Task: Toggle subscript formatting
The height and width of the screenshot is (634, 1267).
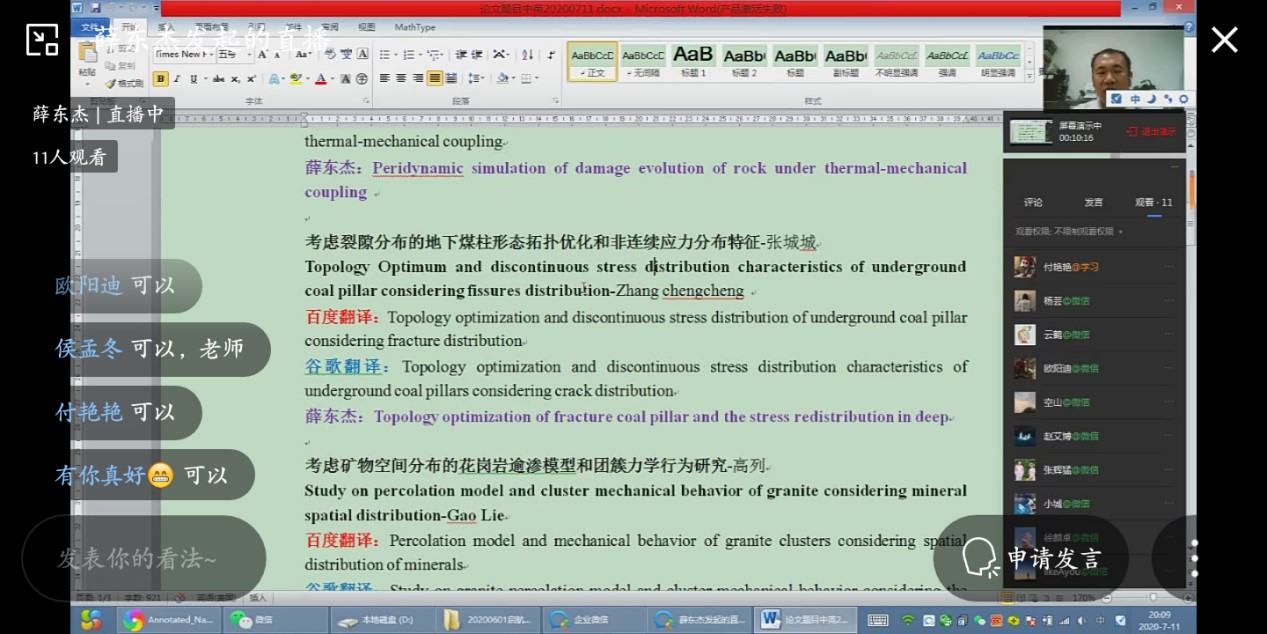Action: tap(235, 78)
